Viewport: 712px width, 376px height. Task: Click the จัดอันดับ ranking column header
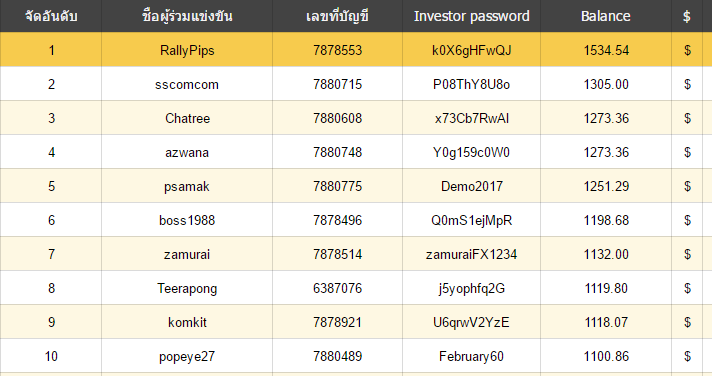point(51,16)
